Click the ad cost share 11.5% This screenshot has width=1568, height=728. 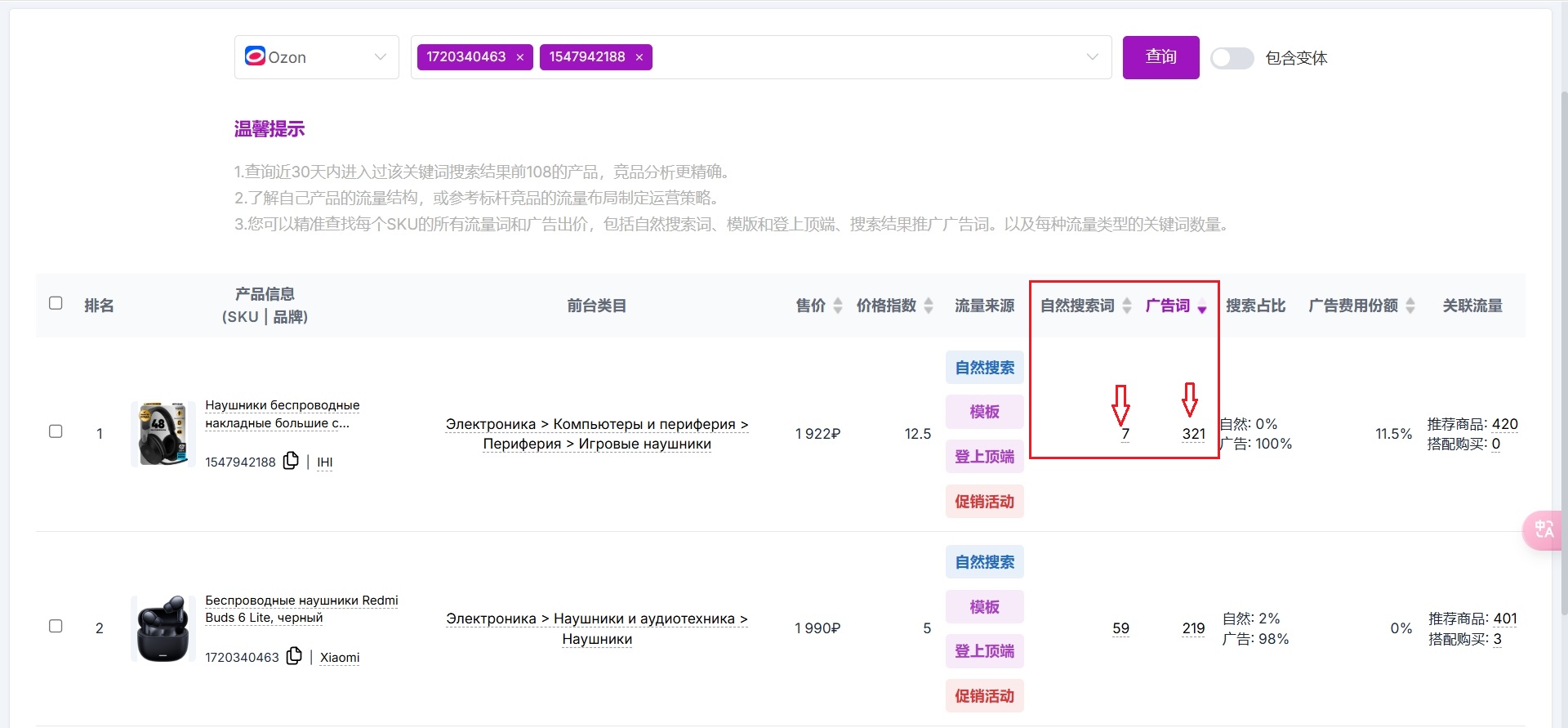1394,434
